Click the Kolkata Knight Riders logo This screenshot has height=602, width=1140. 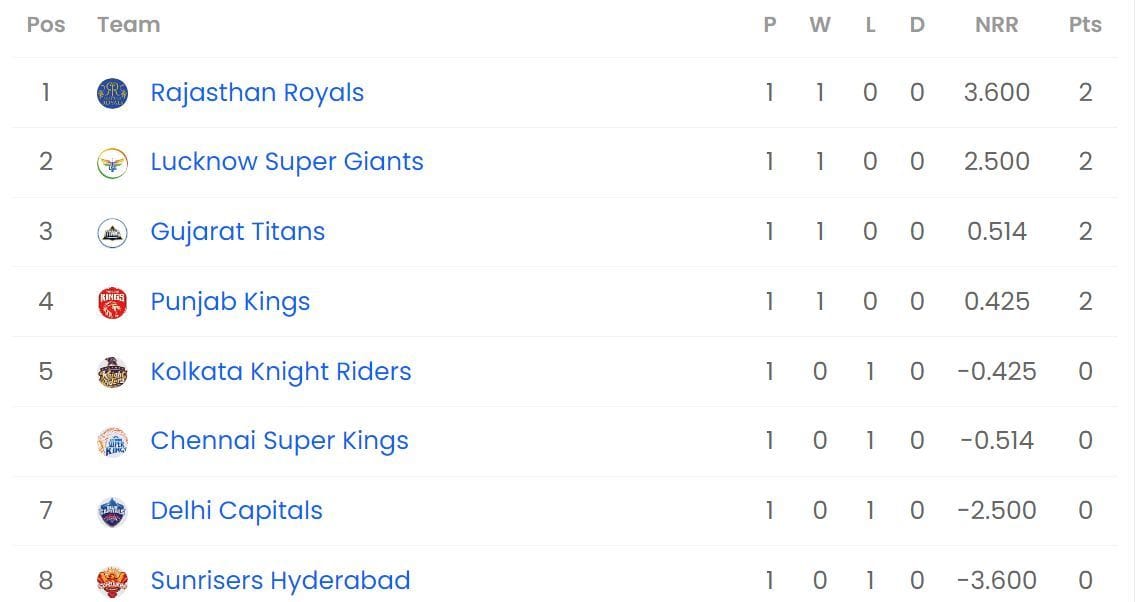112,371
